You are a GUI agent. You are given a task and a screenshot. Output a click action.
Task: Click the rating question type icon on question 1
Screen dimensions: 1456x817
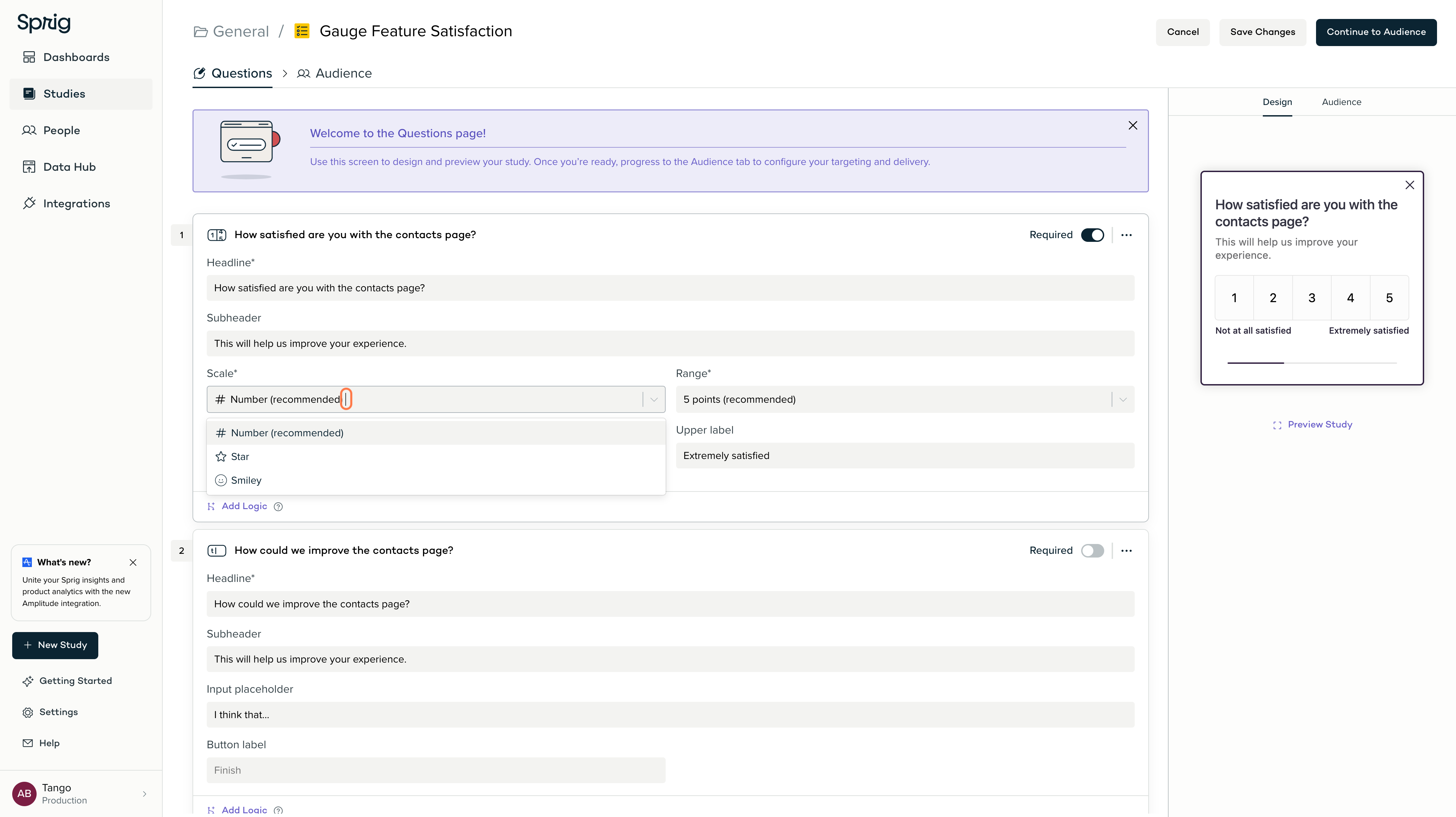pyautogui.click(x=217, y=235)
